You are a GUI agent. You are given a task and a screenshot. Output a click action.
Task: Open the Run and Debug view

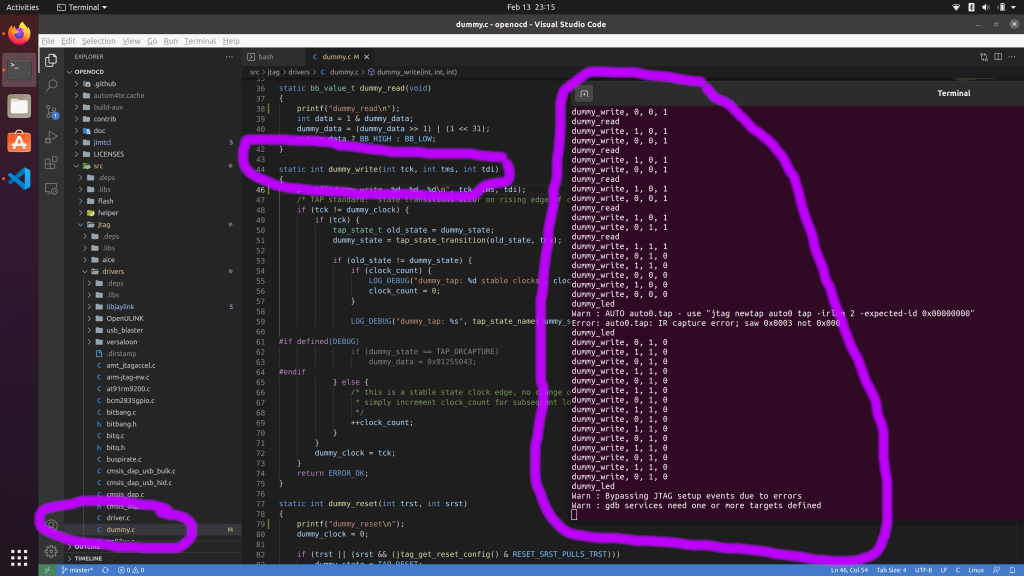pos(51,137)
